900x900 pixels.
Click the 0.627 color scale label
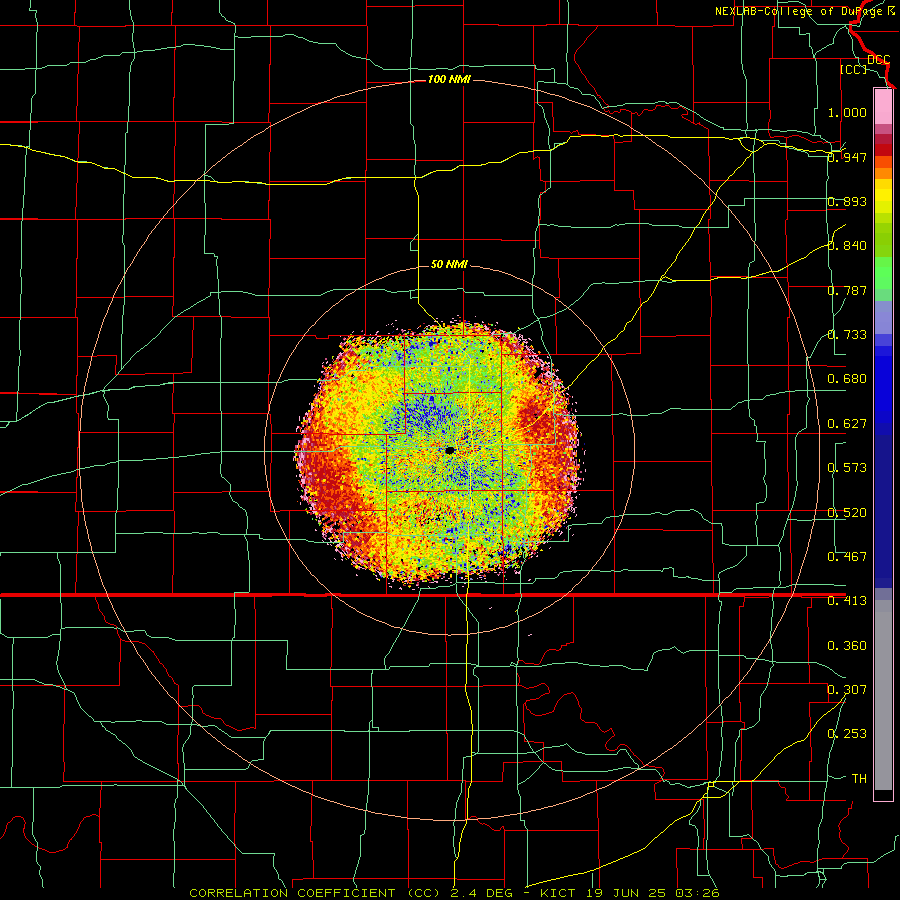click(847, 424)
